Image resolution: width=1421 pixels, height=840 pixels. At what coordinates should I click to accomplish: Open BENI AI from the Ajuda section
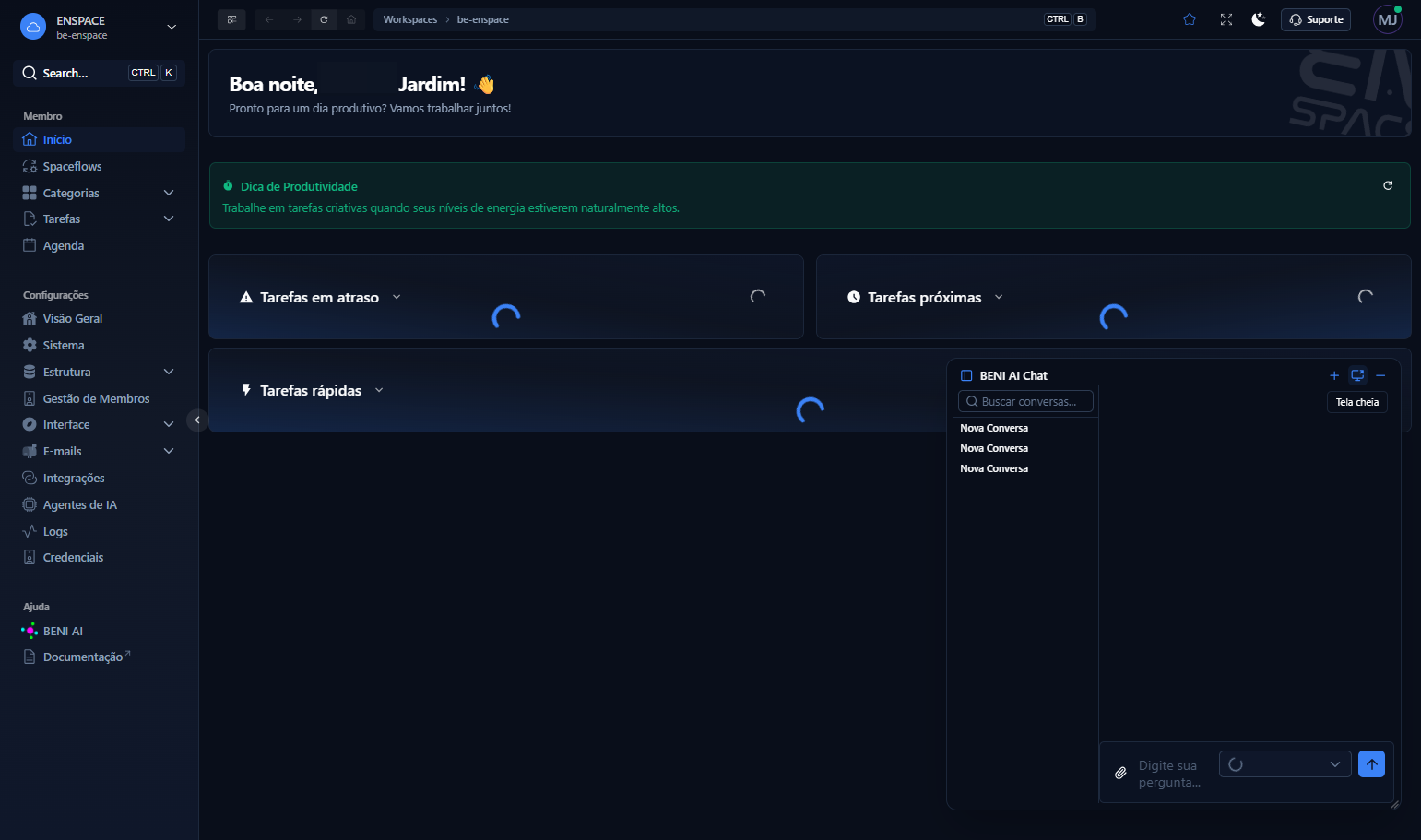click(100, 631)
